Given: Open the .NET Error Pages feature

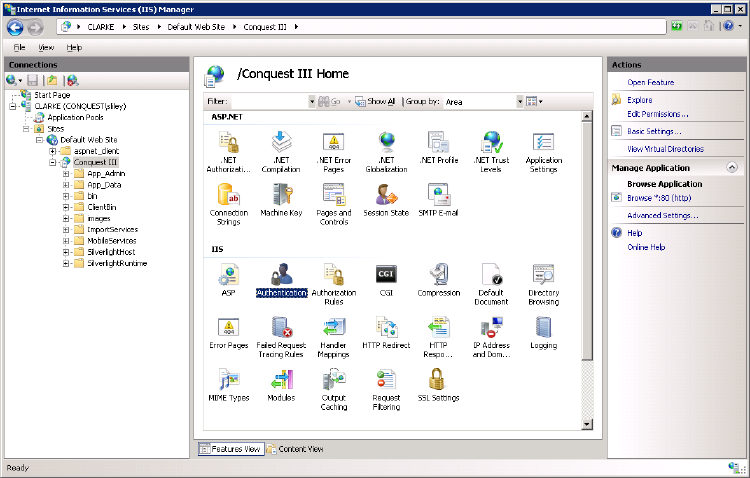Looking at the screenshot, I should coord(334,152).
